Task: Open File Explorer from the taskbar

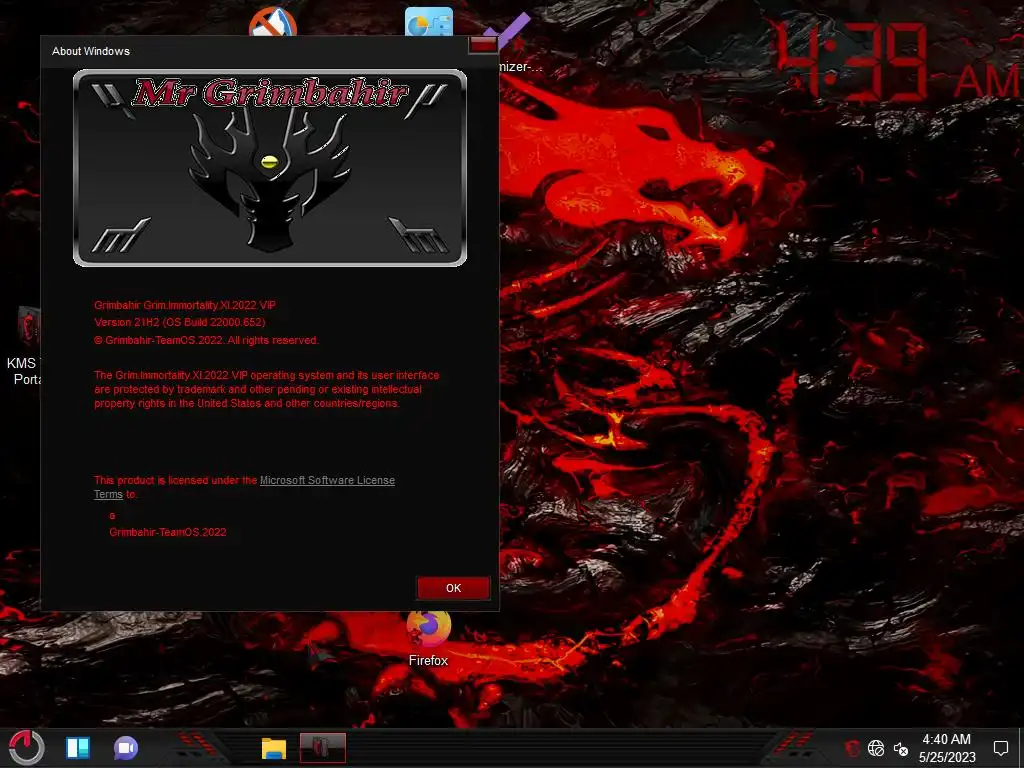Action: pos(274,748)
